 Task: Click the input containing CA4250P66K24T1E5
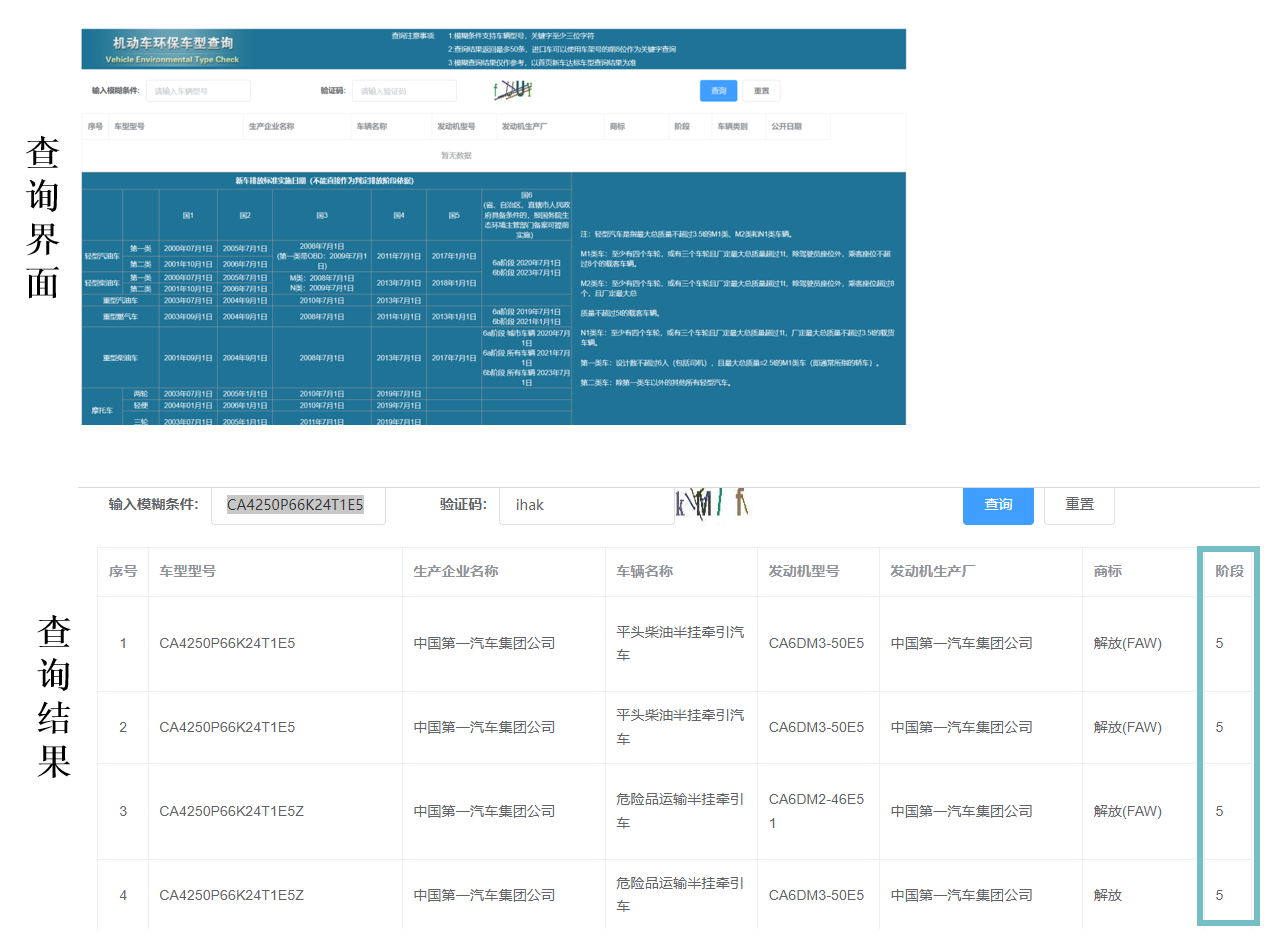(295, 505)
